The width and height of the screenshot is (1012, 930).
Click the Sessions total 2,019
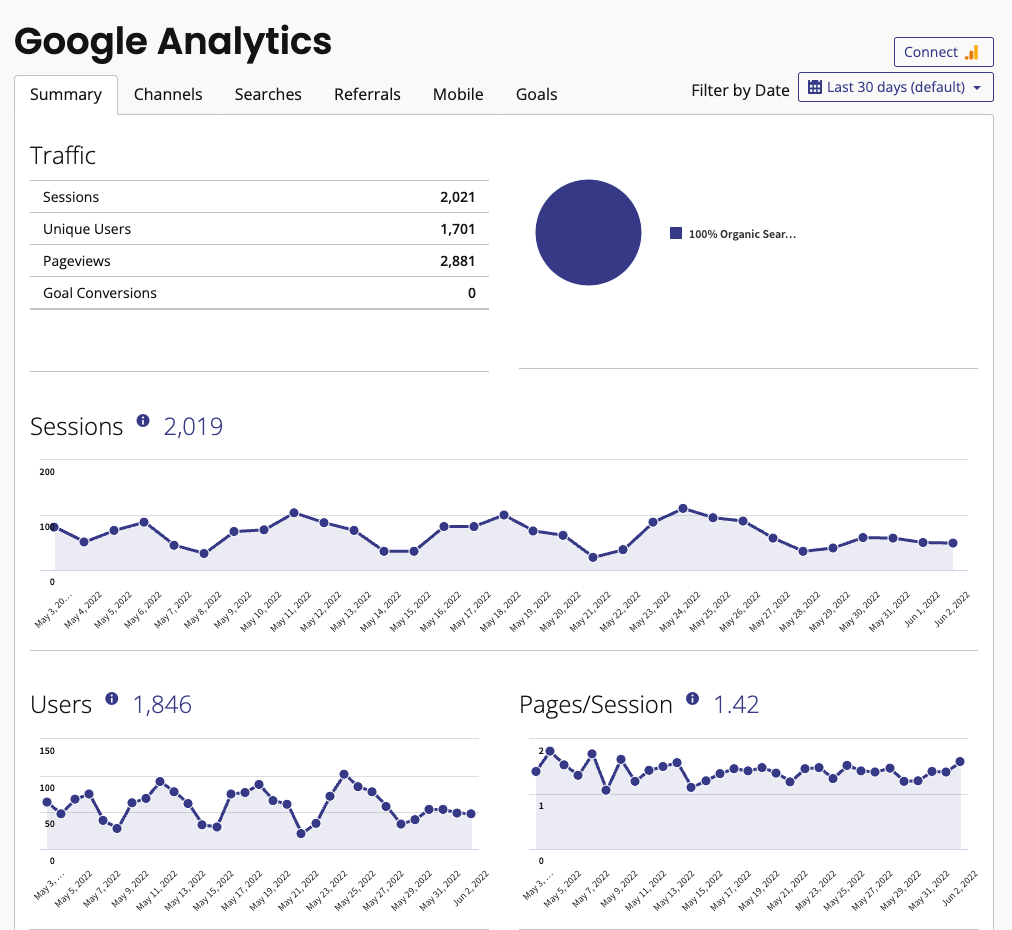tap(193, 427)
